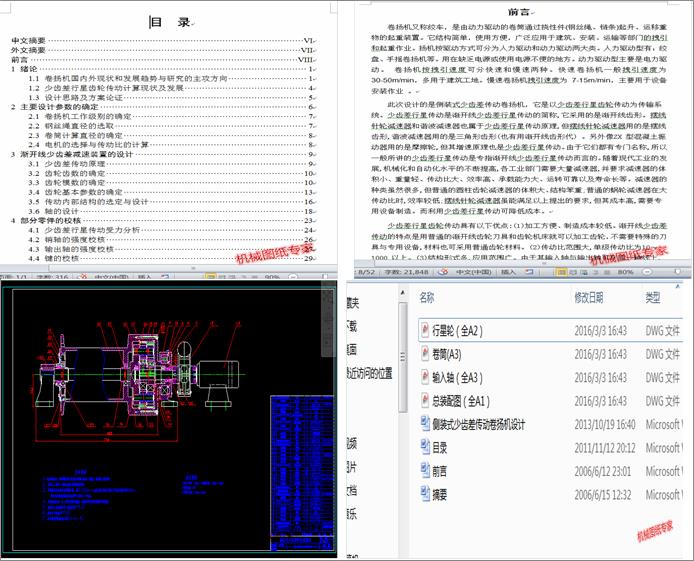The height and width of the screenshot is (561, 694).
Task: Sort files by 修改日期 column header
Action: coord(589,298)
